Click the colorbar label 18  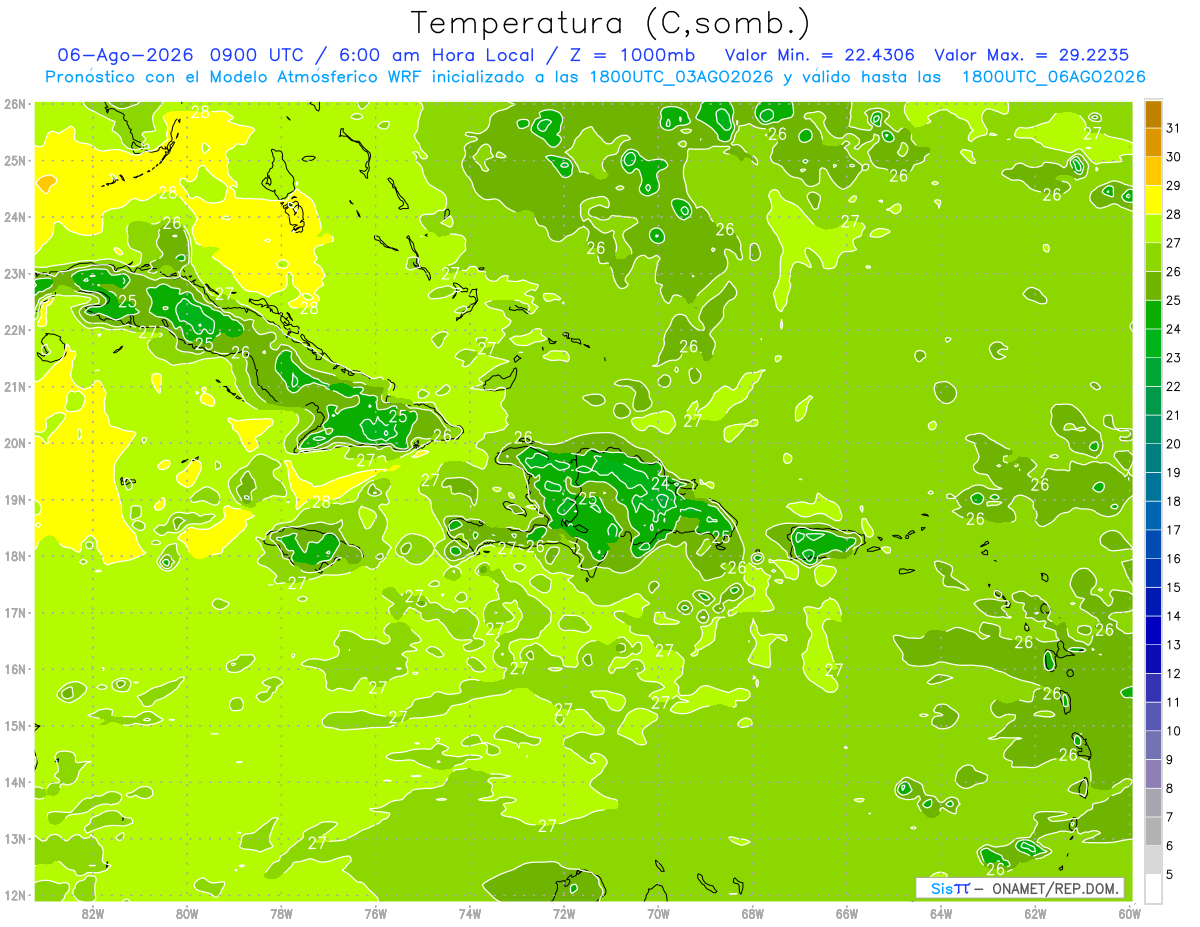click(1173, 501)
